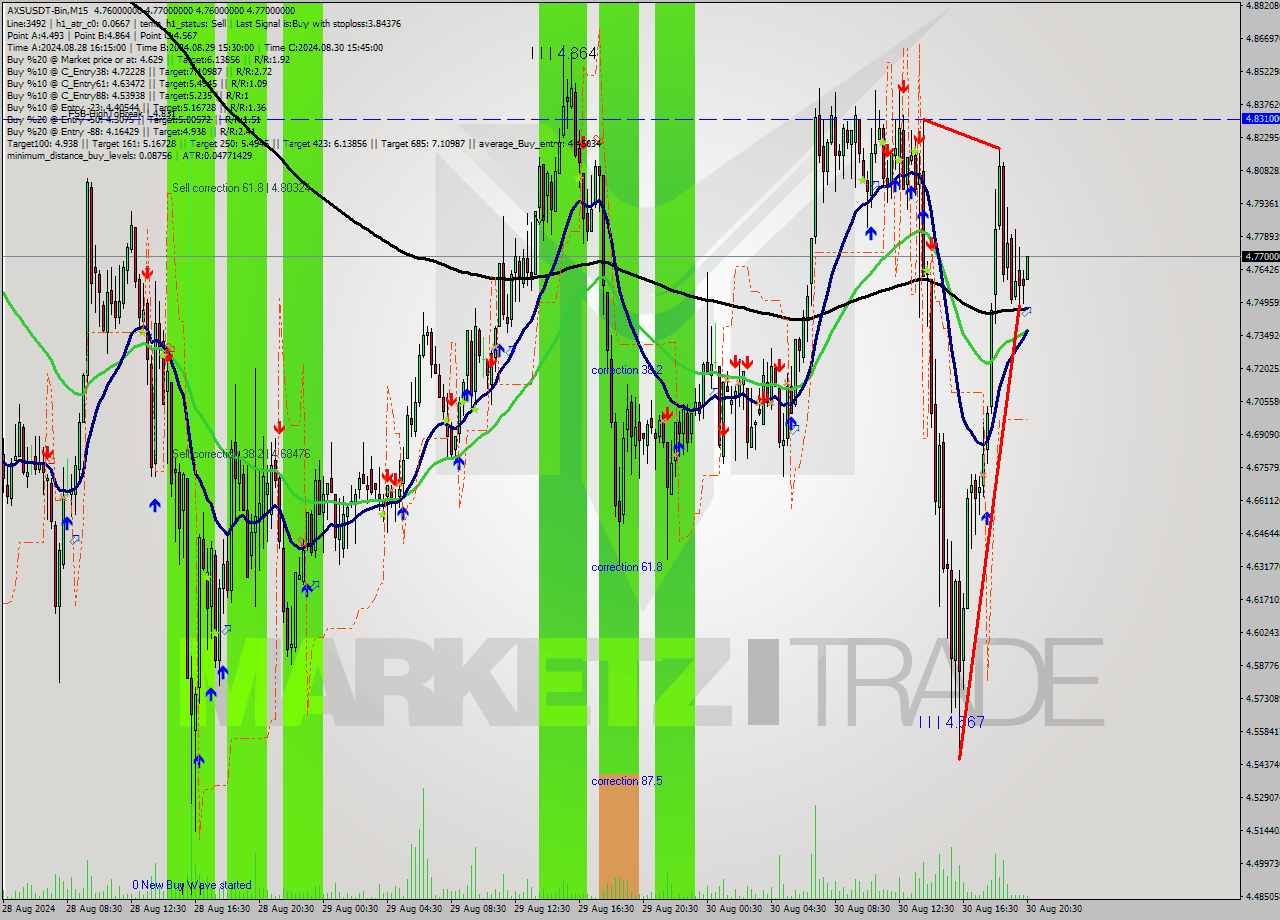Click the '| | | 4.864' high point label
The width and height of the screenshot is (1280, 920).
pyautogui.click(x=564, y=53)
